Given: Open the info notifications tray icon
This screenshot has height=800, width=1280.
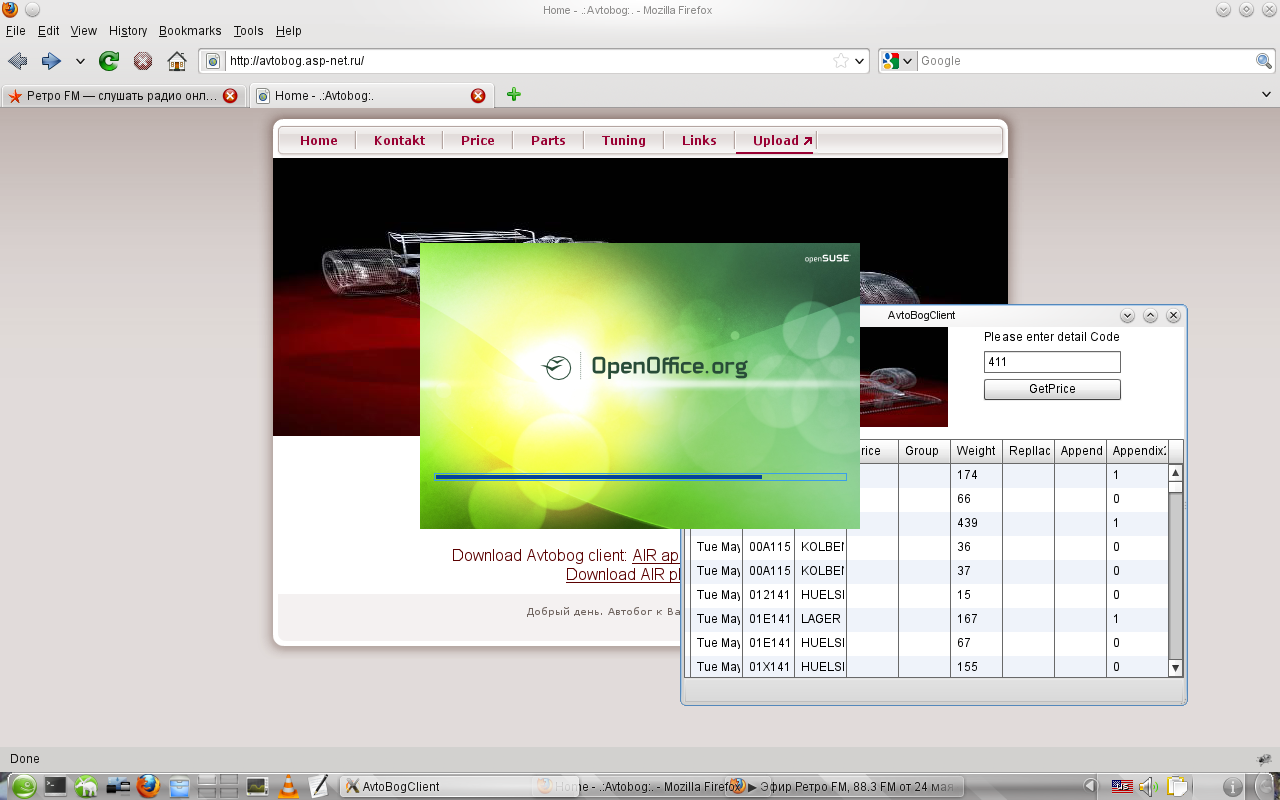Looking at the screenshot, I should 1234,786.
